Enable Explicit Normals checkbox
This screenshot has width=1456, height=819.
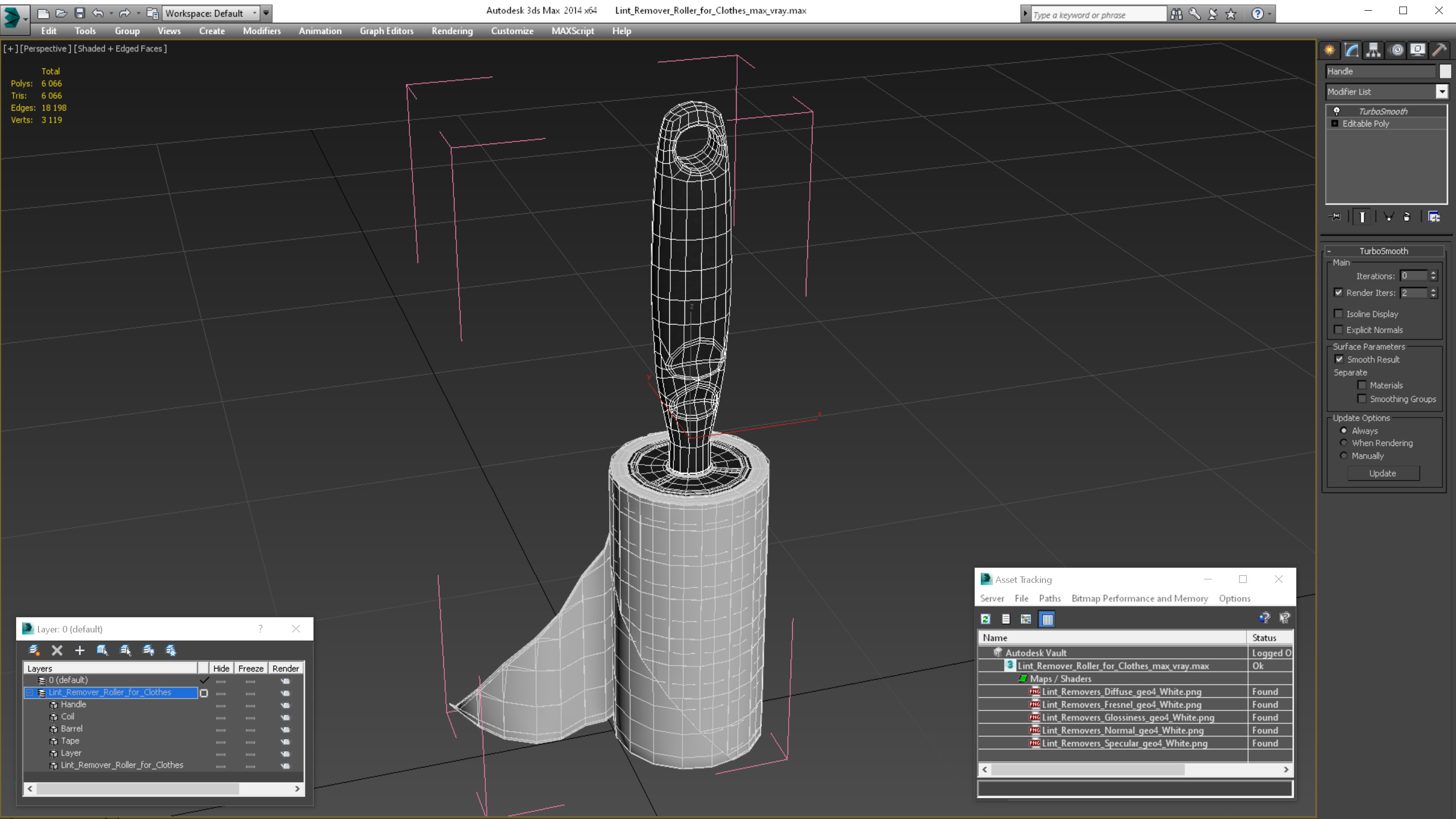[x=1338, y=329]
